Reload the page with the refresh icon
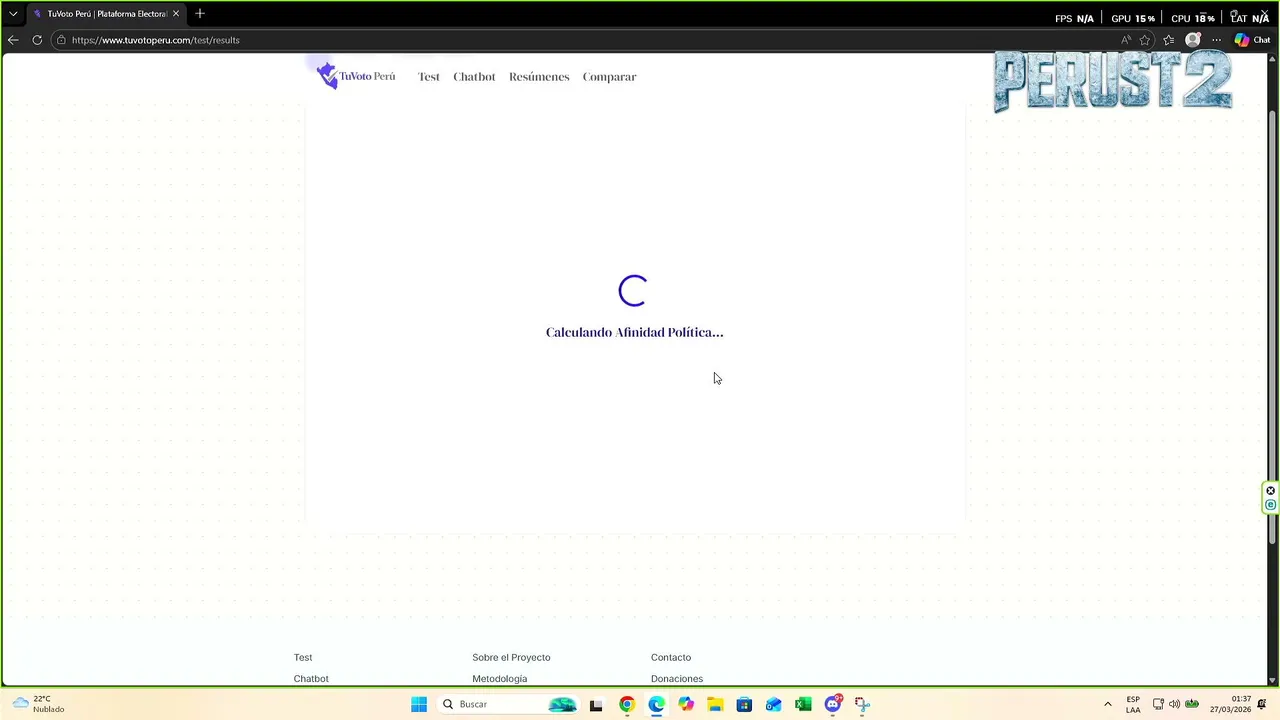 (37, 40)
